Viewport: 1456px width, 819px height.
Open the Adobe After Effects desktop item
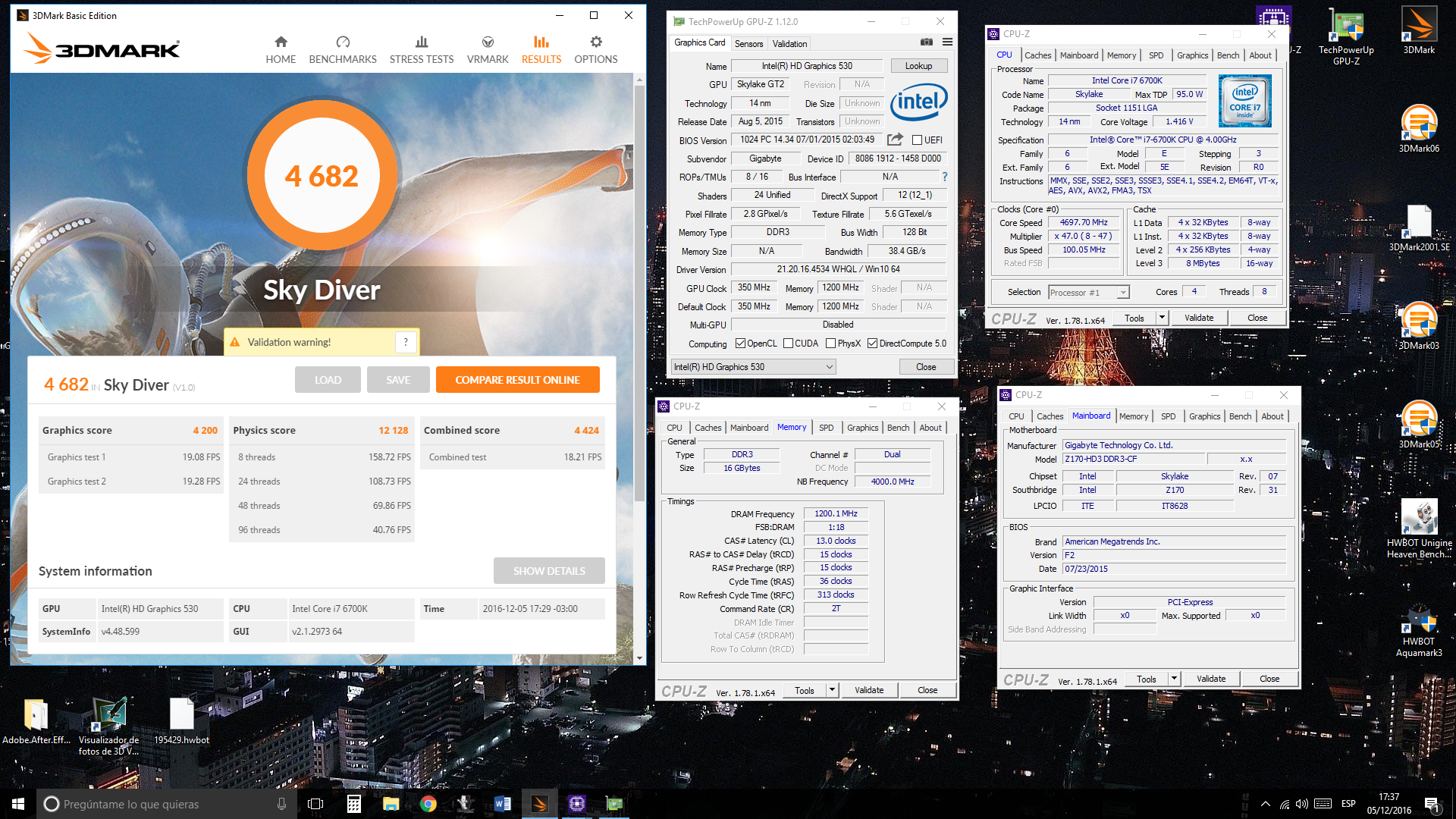coord(36,721)
